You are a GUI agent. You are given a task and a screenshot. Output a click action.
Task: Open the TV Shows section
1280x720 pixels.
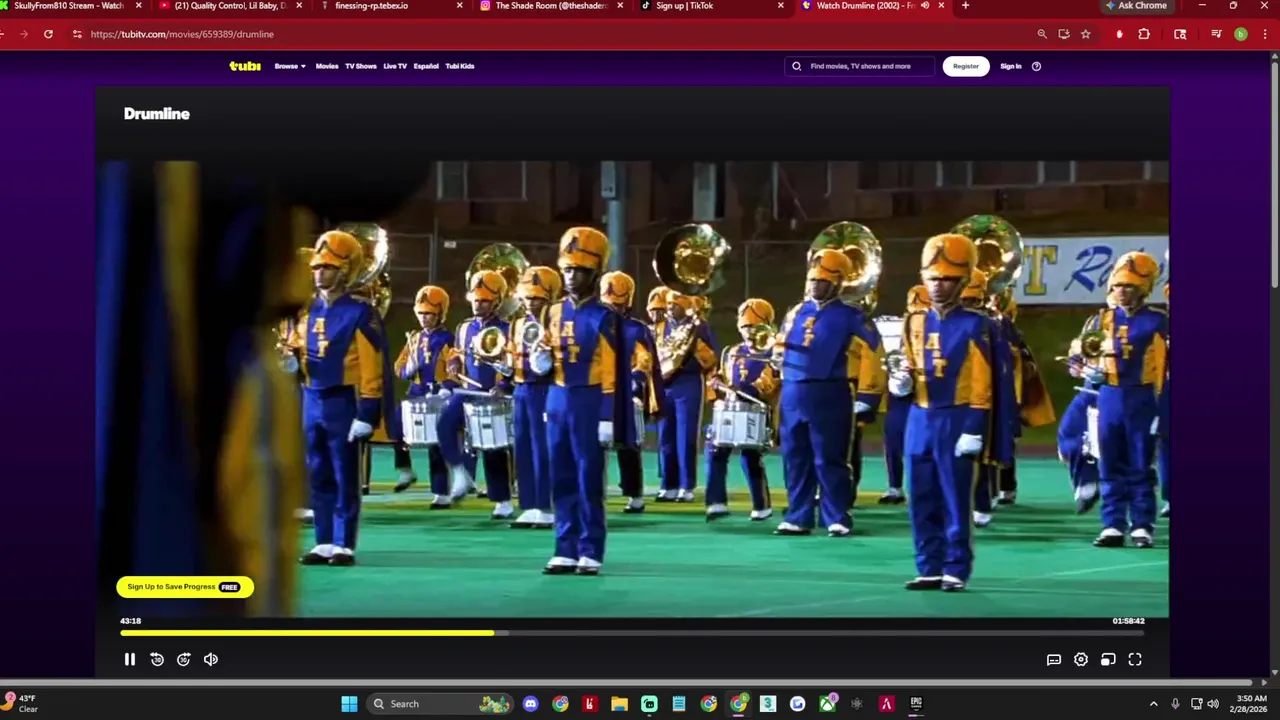pyautogui.click(x=361, y=66)
